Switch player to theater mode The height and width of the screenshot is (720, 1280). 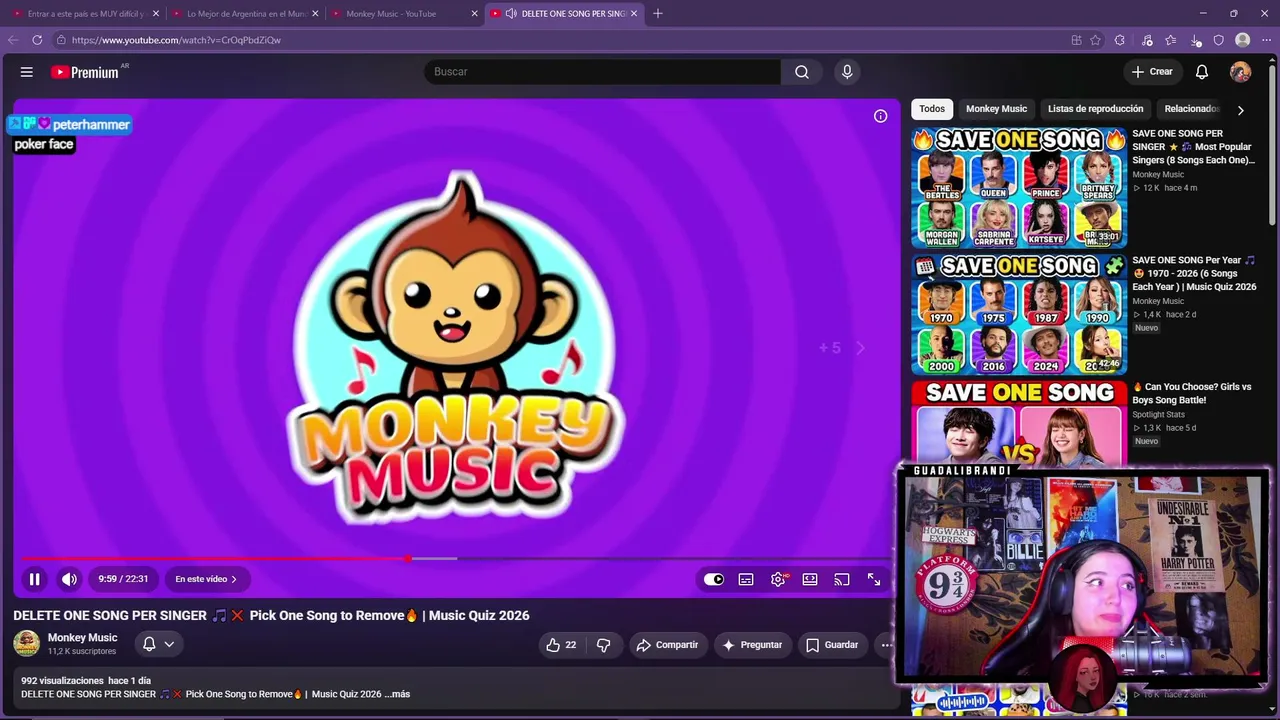810,579
